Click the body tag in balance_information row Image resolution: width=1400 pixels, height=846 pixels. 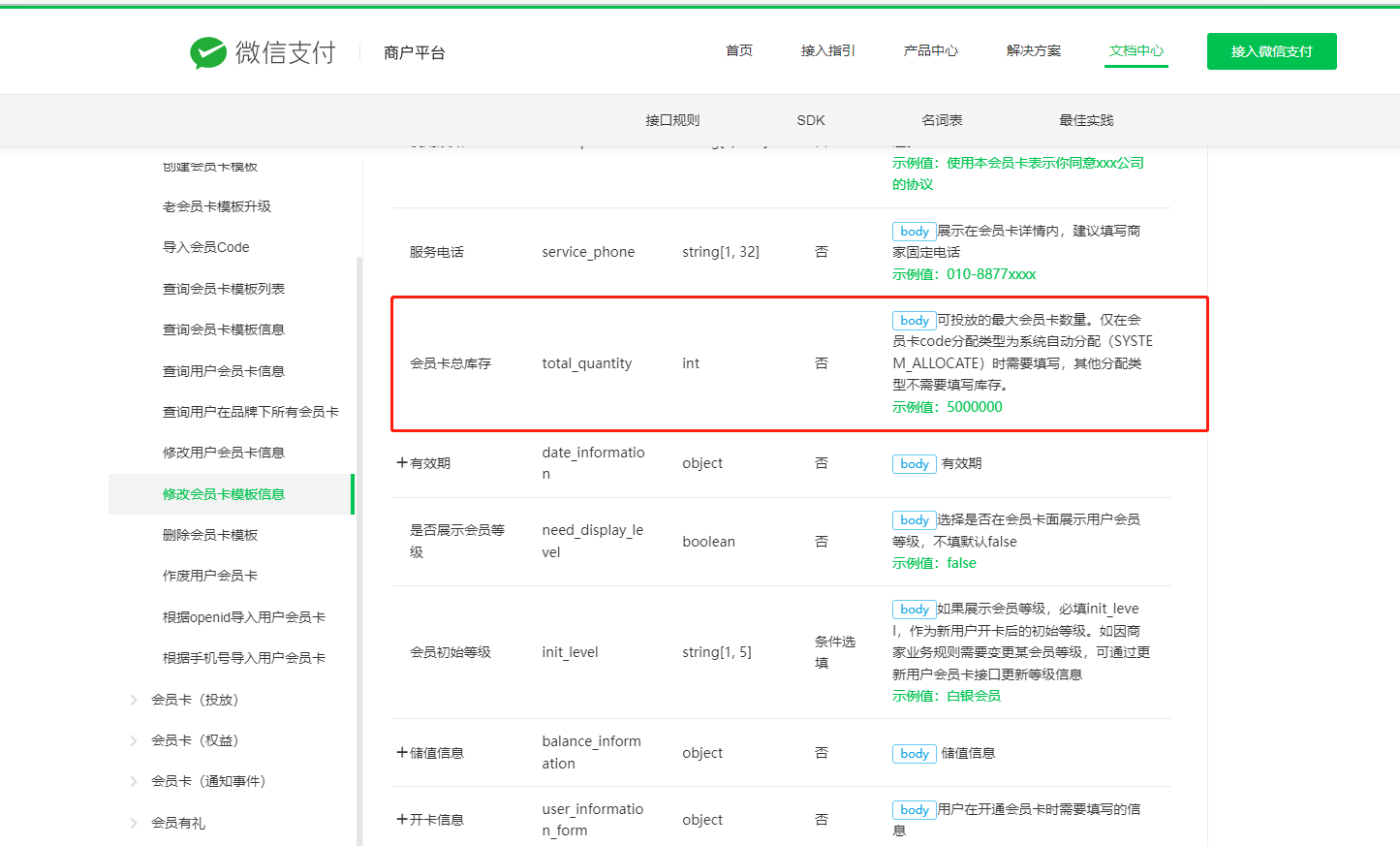coord(915,754)
